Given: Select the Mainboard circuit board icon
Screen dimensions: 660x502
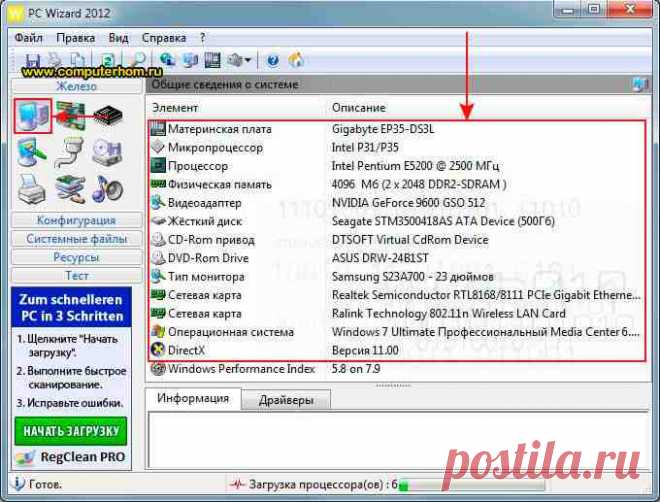Looking at the screenshot, I should [x=70, y=115].
